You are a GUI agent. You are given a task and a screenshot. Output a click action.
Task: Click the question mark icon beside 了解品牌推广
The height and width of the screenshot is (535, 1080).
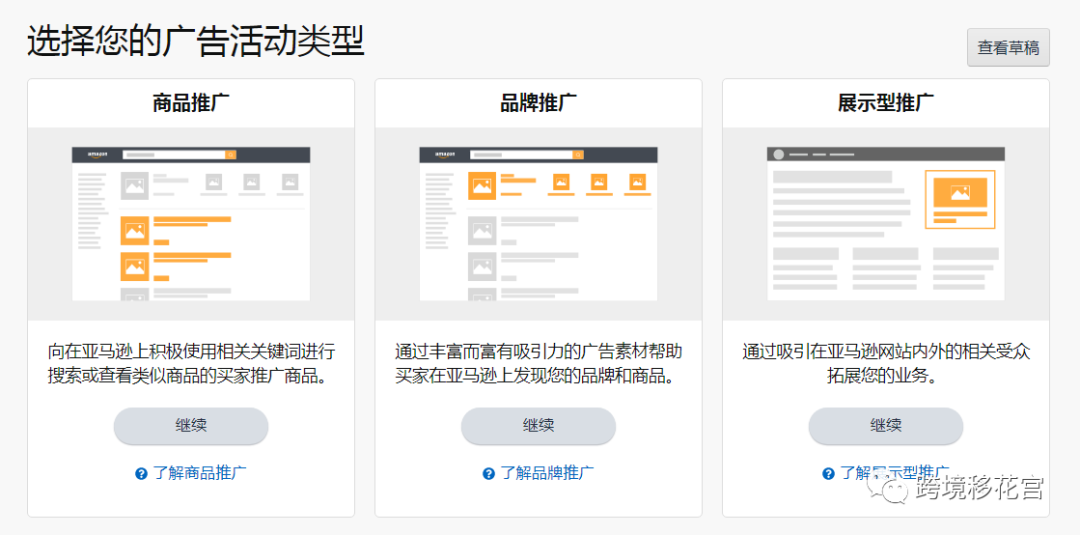point(488,474)
